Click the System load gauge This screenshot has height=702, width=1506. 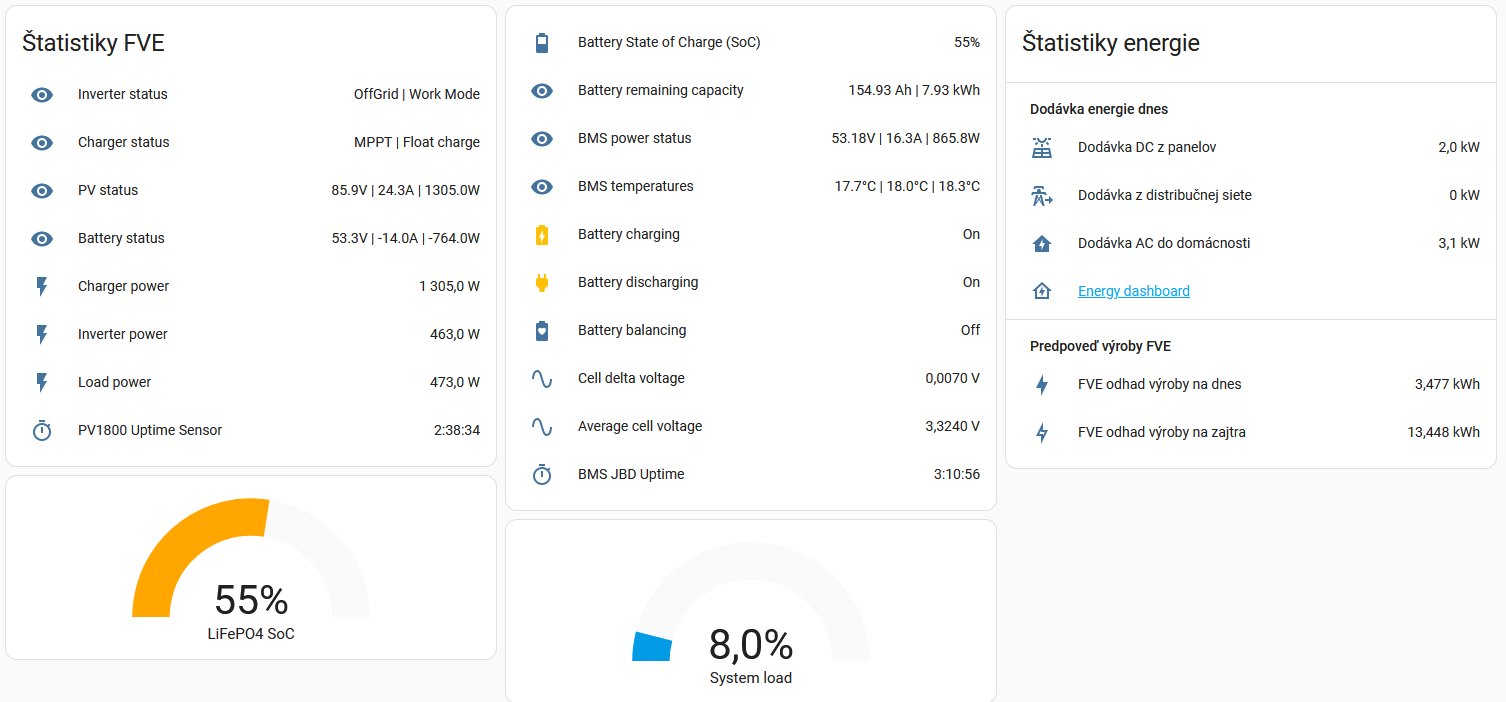750,620
